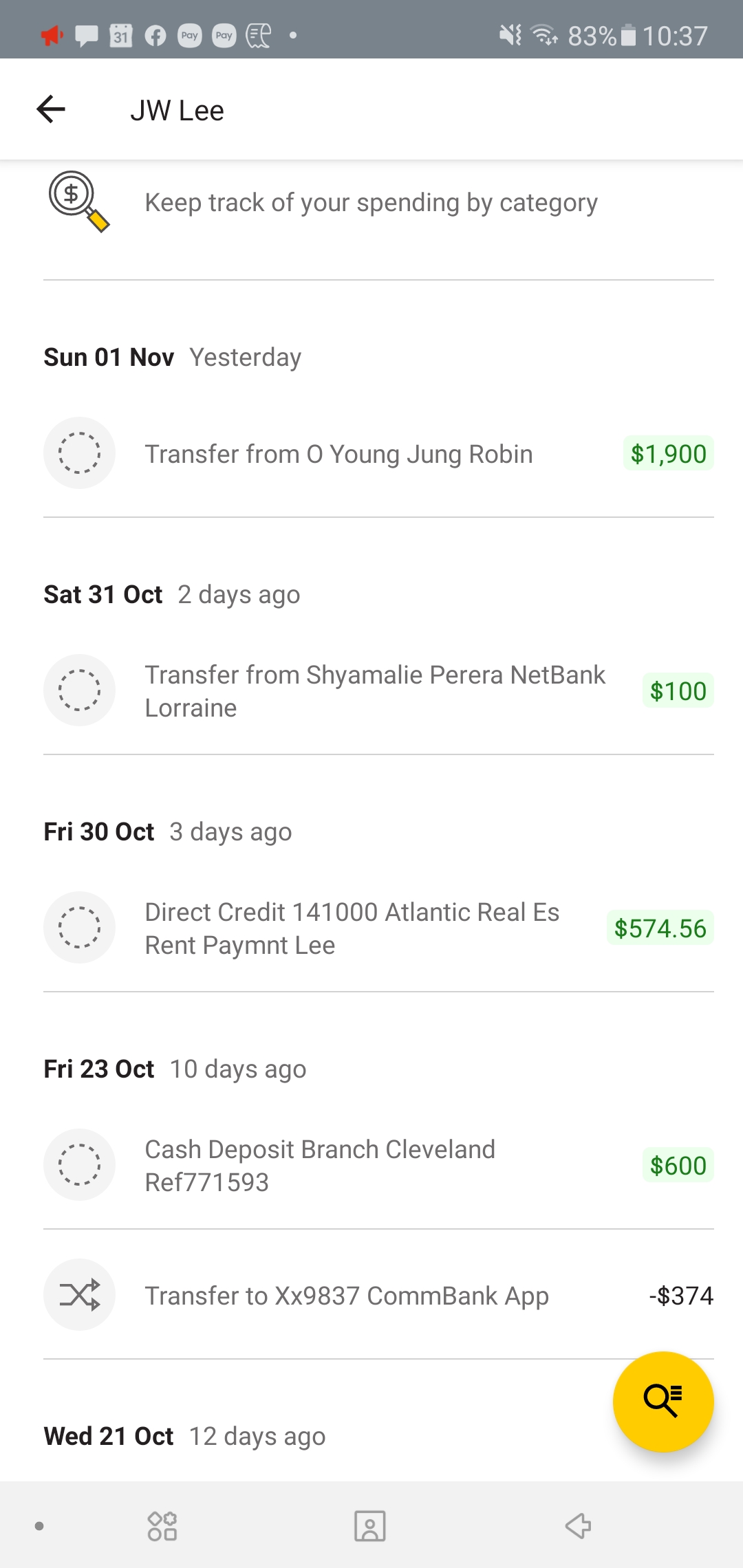Tap the four-squares icon in bottom bar
The width and height of the screenshot is (743, 1568).
coord(162,1526)
